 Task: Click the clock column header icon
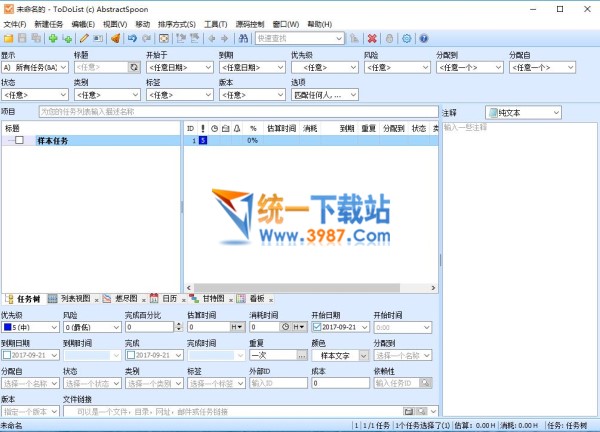214,129
